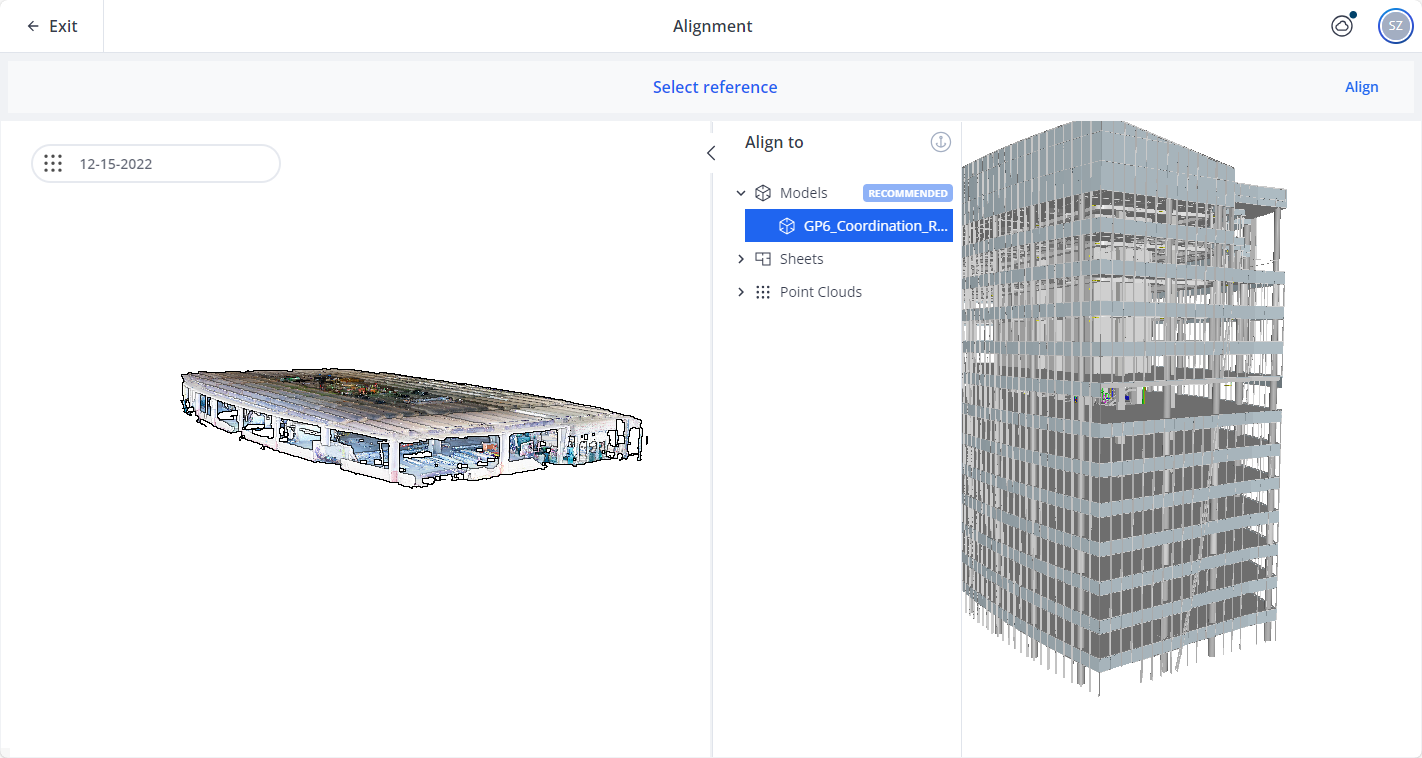Open the SZ user avatar menu
The height and width of the screenshot is (758, 1422).
pyautogui.click(x=1395, y=27)
